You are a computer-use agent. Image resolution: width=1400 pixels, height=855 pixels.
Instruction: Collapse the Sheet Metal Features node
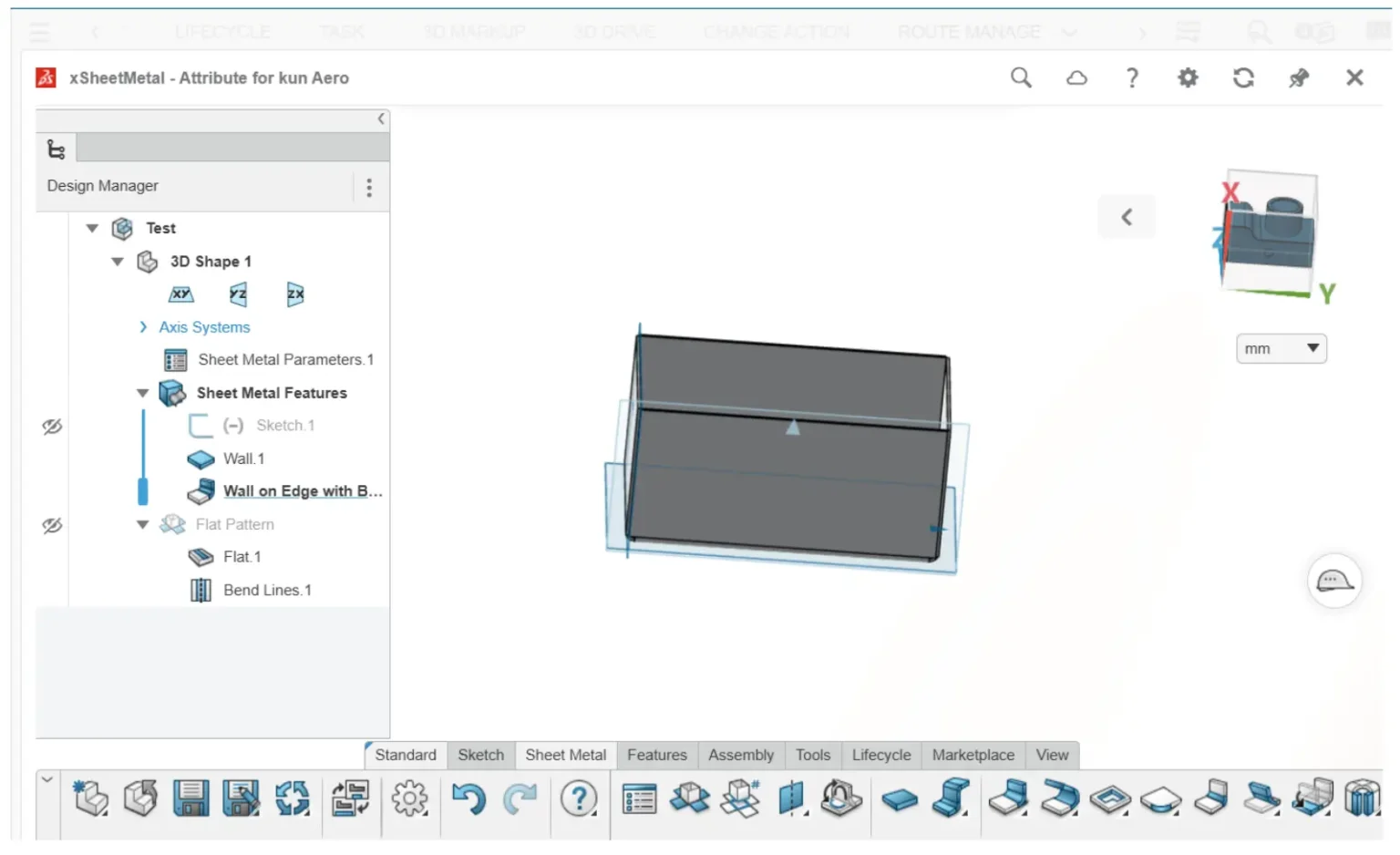click(142, 393)
